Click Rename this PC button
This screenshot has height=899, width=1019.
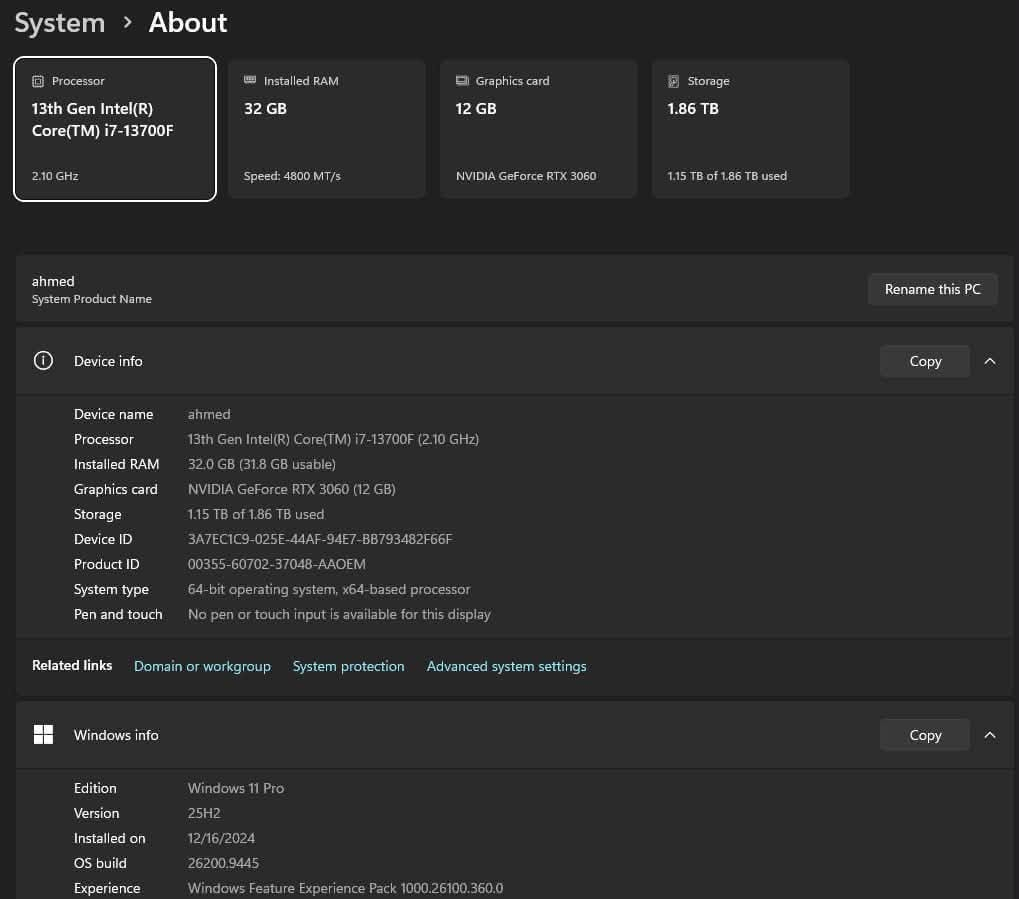pos(933,289)
